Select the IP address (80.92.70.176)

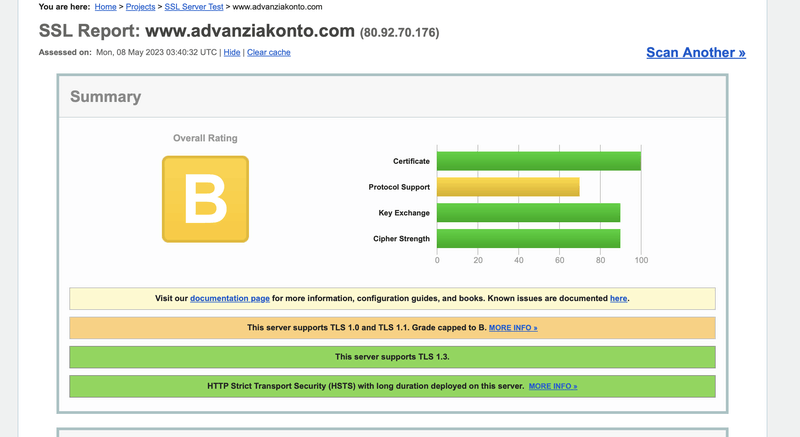click(x=399, y=33)
